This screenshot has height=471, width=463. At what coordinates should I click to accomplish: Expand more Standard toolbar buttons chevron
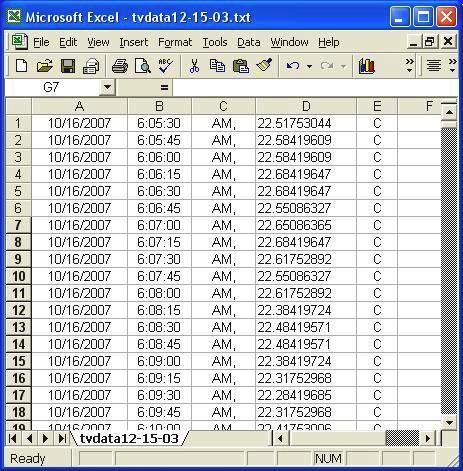pyautogui.click(x=409, y=65)
